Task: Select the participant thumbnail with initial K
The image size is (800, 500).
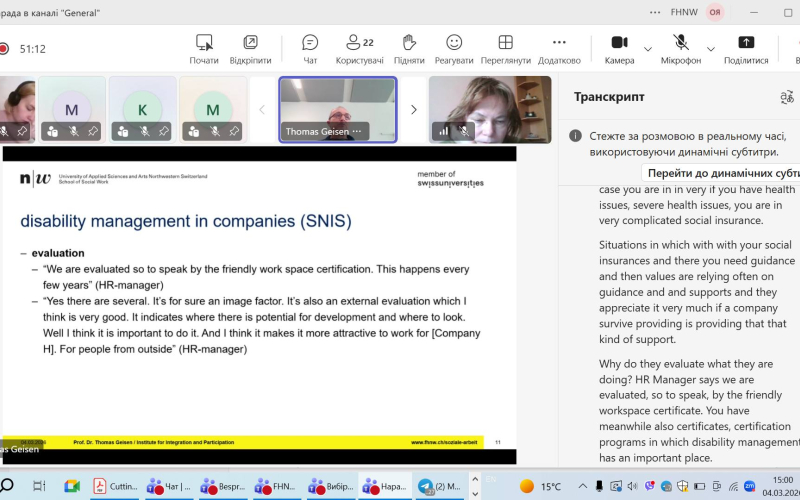Action: [142, 109]
